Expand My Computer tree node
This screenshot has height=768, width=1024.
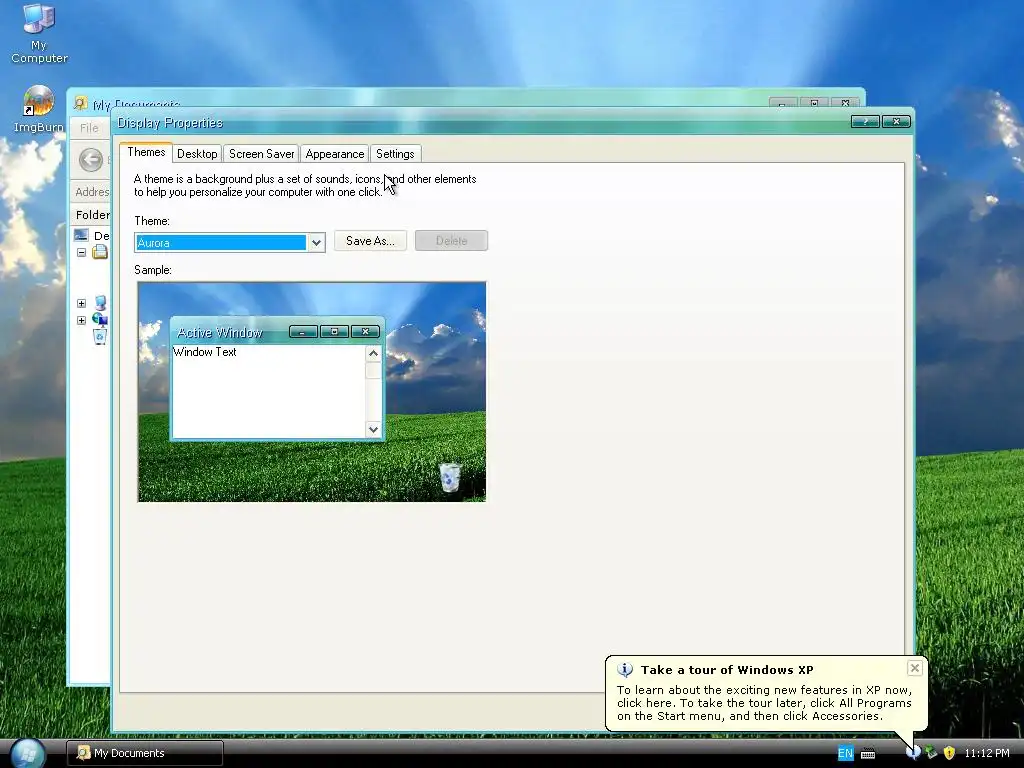(x=82, y=303)
